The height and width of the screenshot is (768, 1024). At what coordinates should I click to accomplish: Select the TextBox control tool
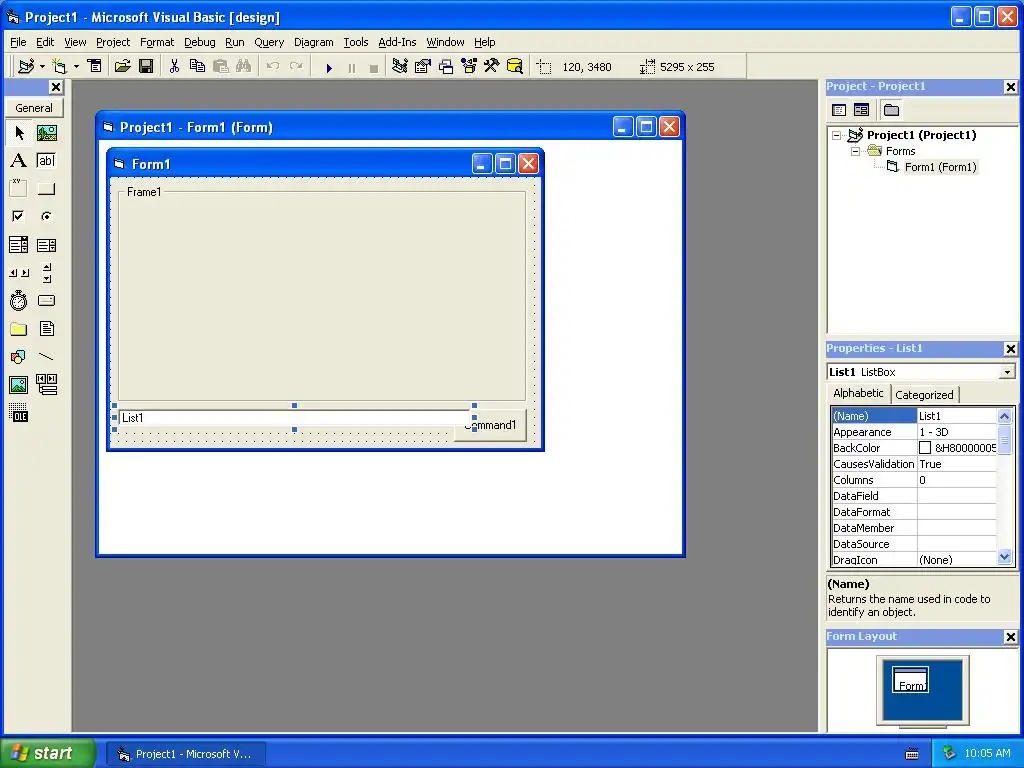47,161
